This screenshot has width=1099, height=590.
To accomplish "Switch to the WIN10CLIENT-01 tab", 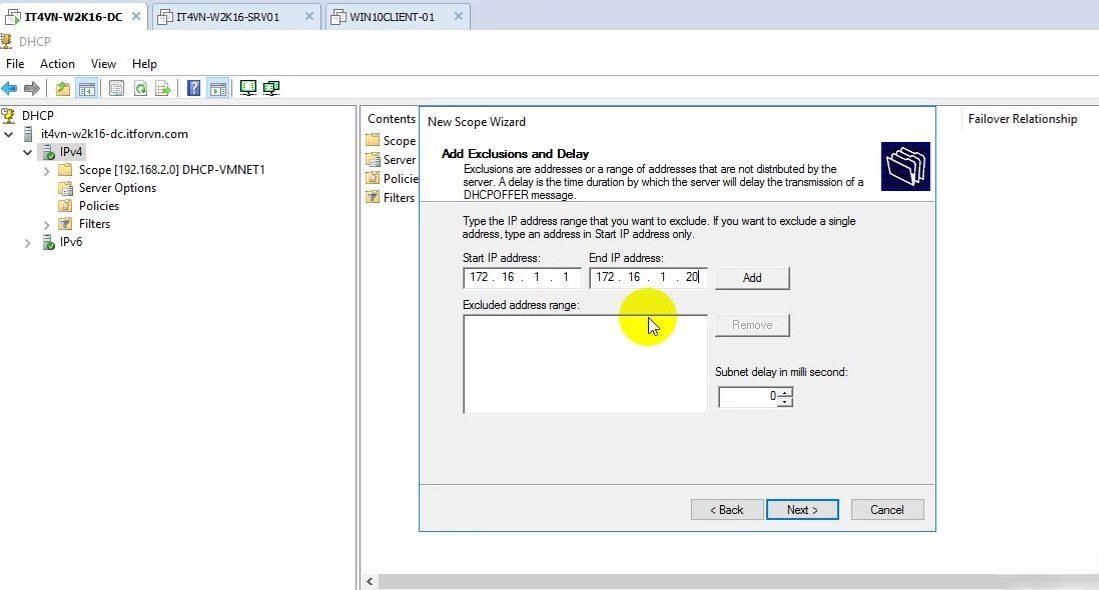I will 392,17.
